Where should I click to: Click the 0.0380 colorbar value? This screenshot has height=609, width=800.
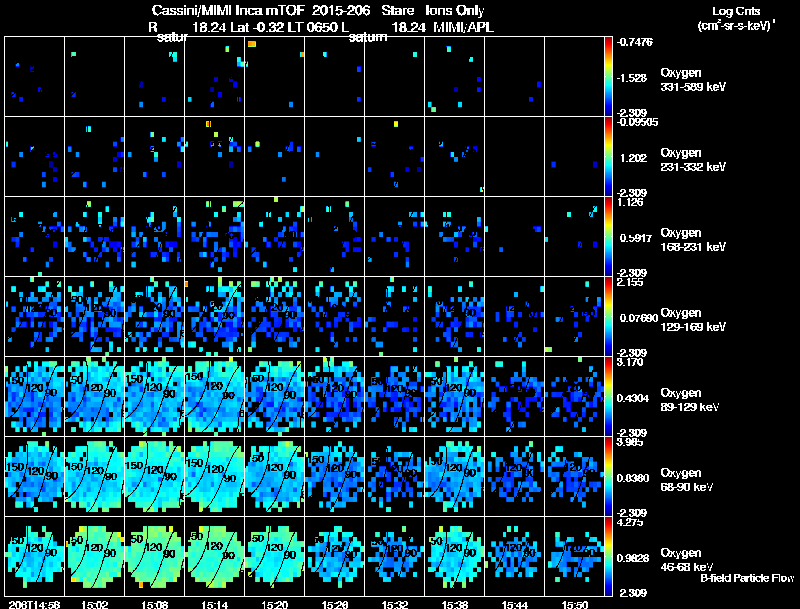click(x=633, y=478)
